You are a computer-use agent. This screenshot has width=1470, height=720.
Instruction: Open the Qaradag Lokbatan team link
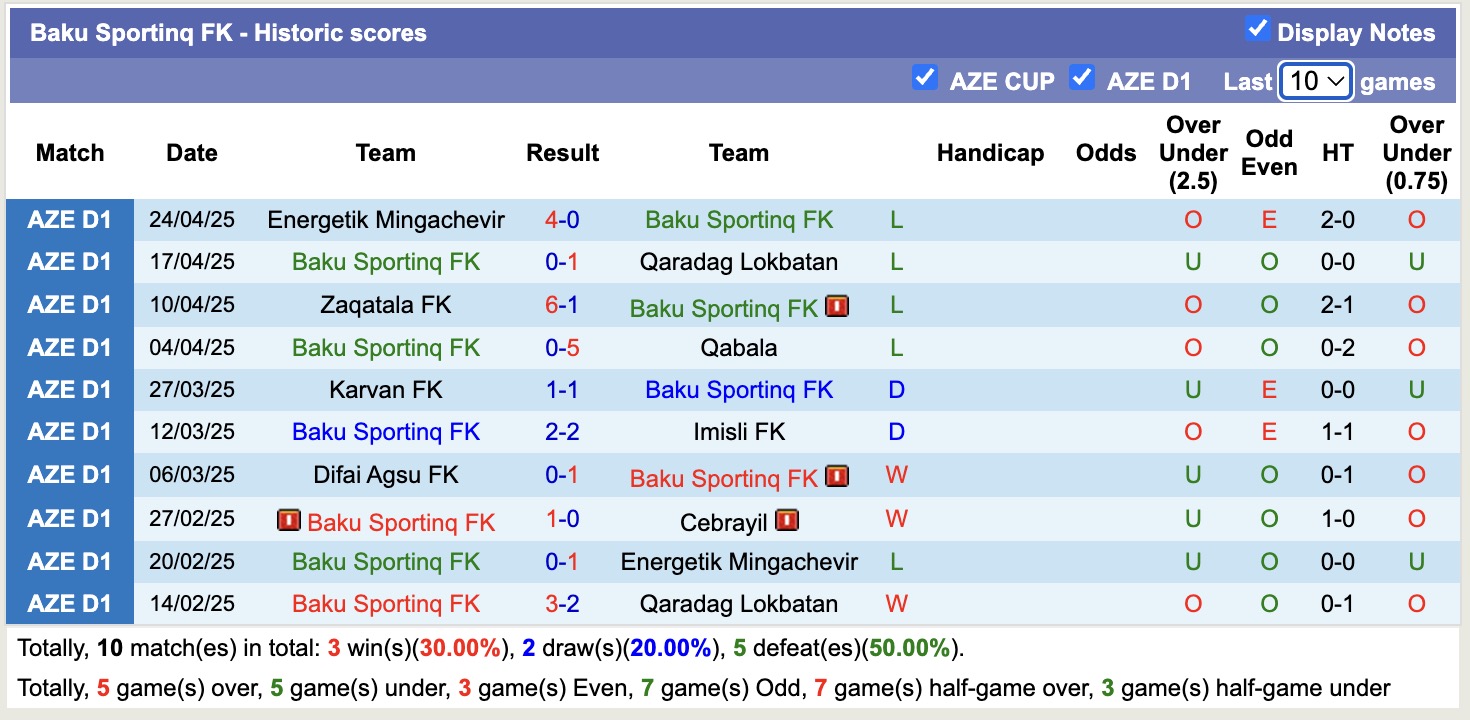click(x=739, y=262)
